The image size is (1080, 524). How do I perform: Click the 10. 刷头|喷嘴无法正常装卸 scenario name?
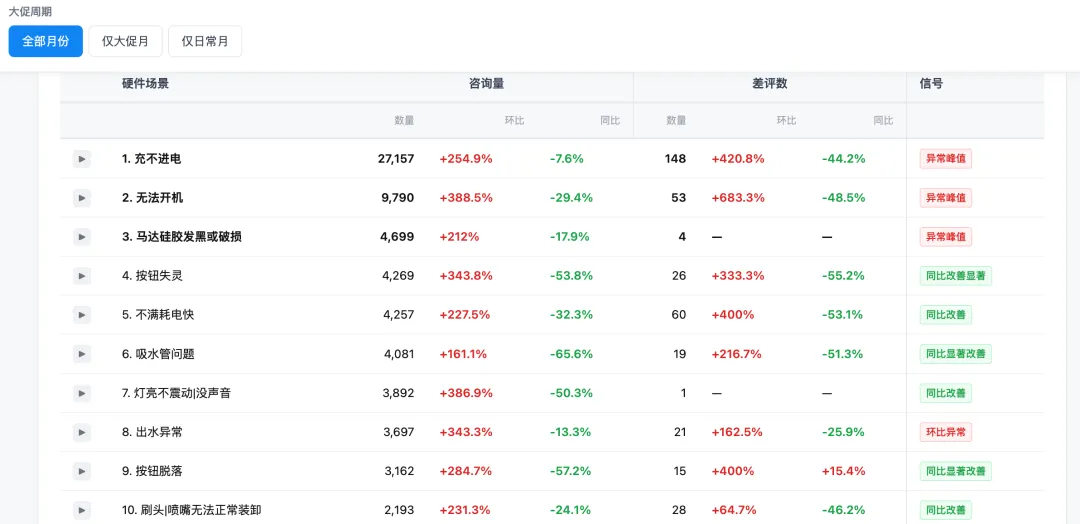tap(191, 511)
